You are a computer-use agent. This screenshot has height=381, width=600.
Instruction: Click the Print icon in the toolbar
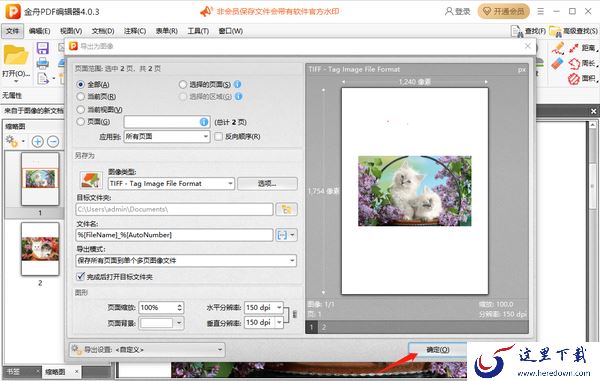pos(42,63)
